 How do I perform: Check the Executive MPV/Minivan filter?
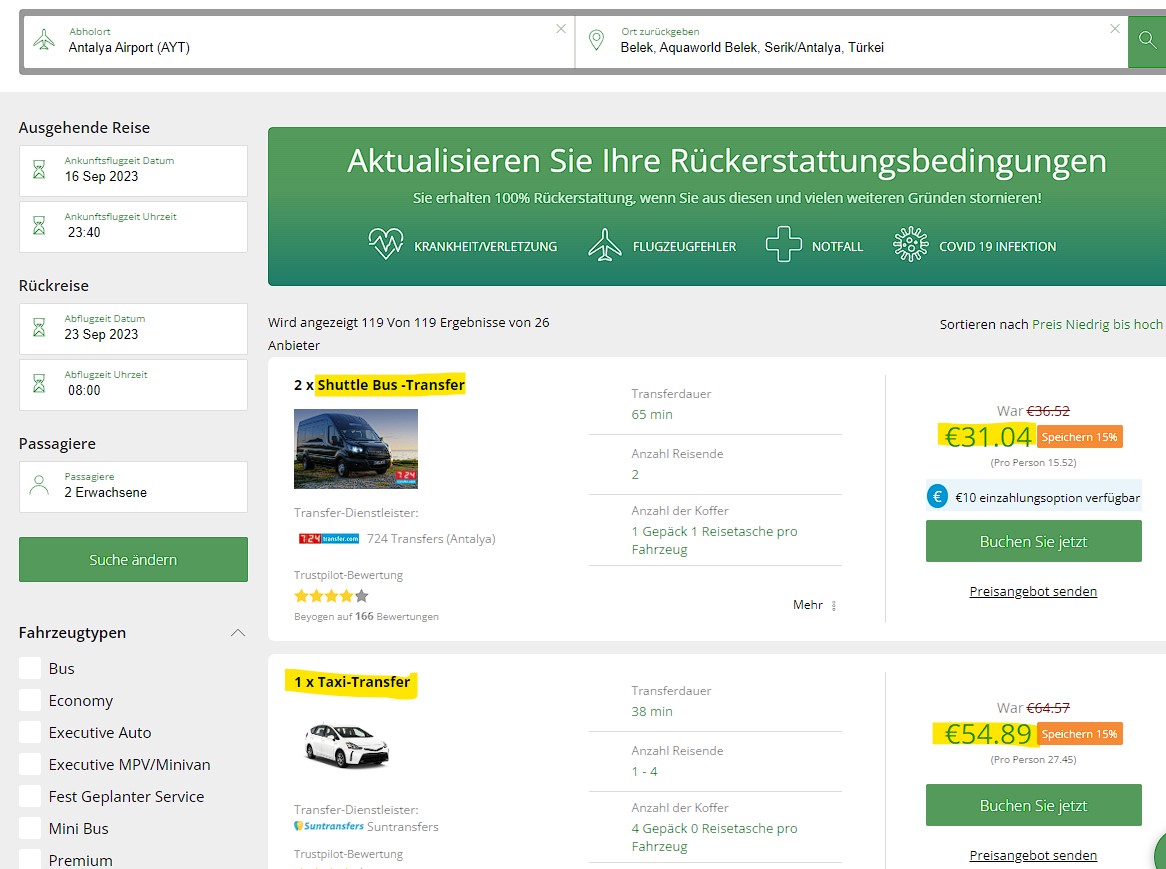30,765
